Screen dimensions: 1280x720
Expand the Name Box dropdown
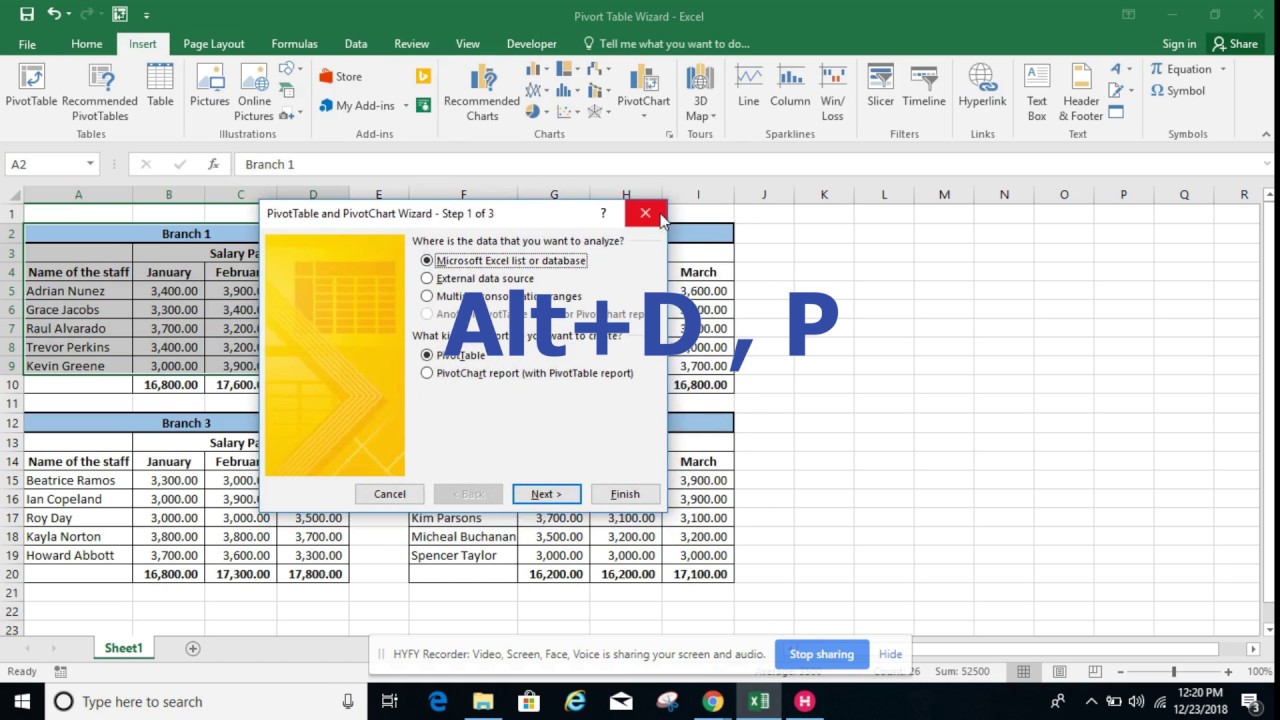[x=90, y=164]
